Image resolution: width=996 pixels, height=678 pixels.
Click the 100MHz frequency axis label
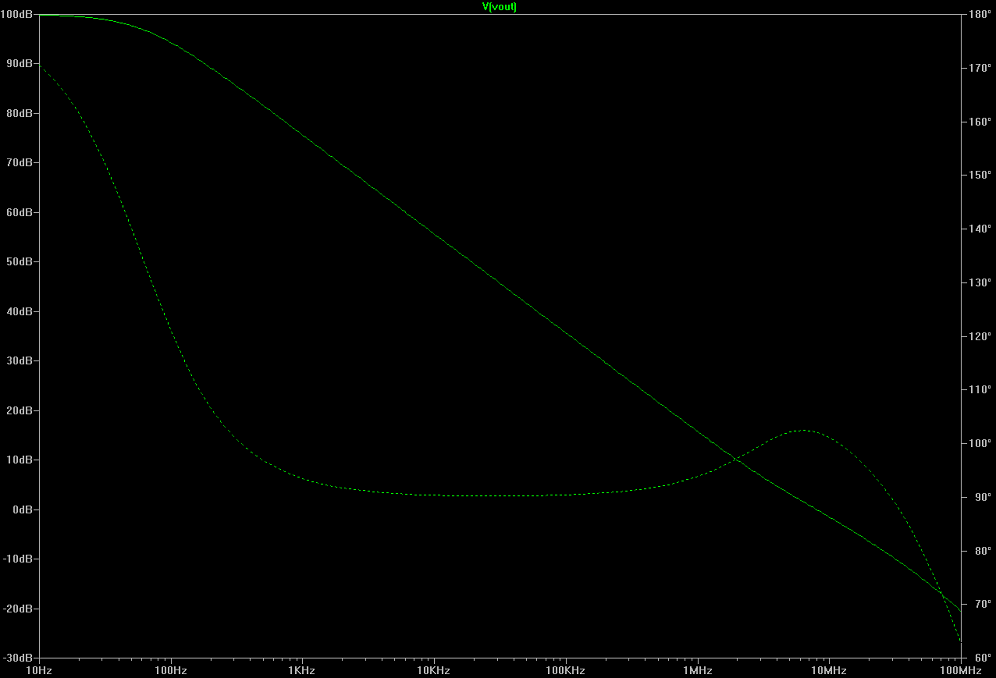(960, 670)
